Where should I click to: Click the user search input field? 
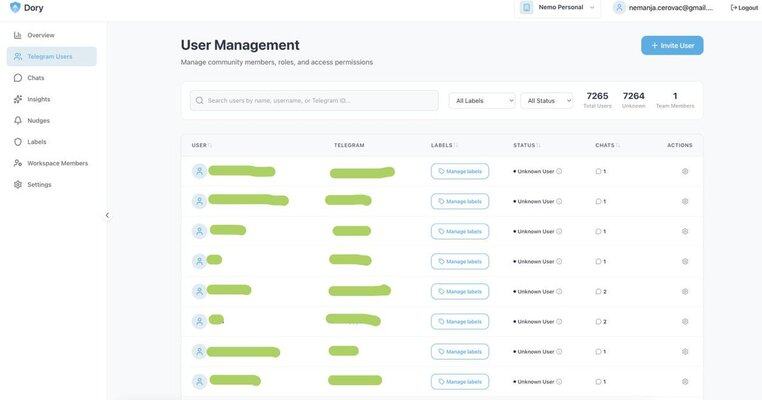320,100
